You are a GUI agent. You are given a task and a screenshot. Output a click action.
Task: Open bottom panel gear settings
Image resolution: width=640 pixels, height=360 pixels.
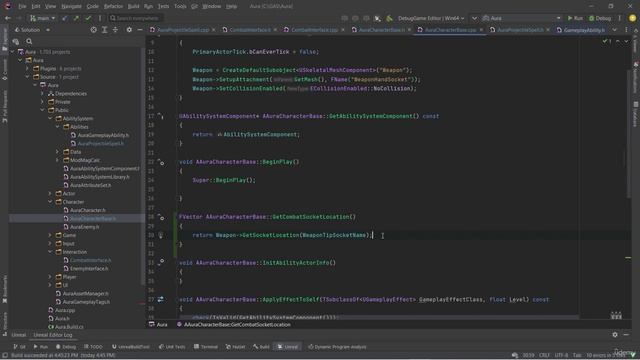pos(615,335)
